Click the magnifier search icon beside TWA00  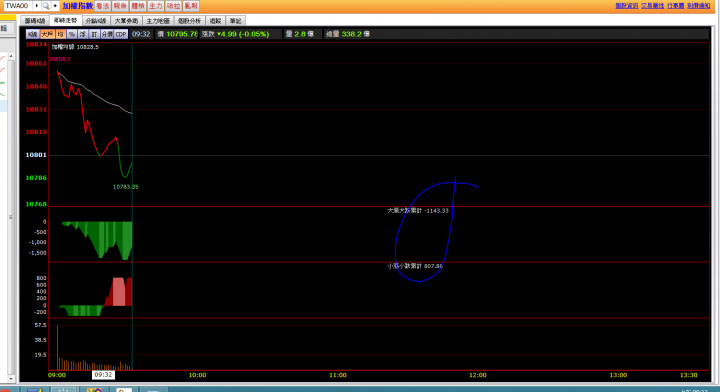pyautogui.click(x=45, y=6)
